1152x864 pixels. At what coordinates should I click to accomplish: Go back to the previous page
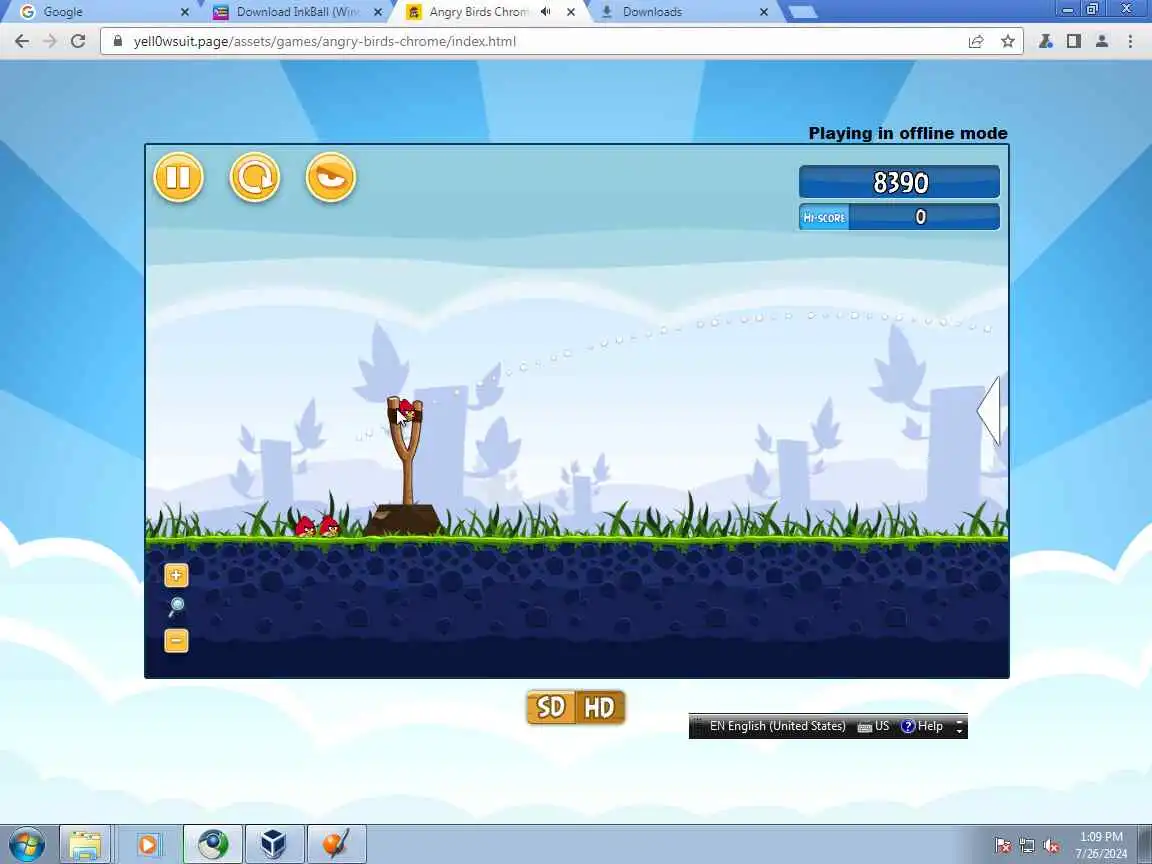click(x=22, y=41)
